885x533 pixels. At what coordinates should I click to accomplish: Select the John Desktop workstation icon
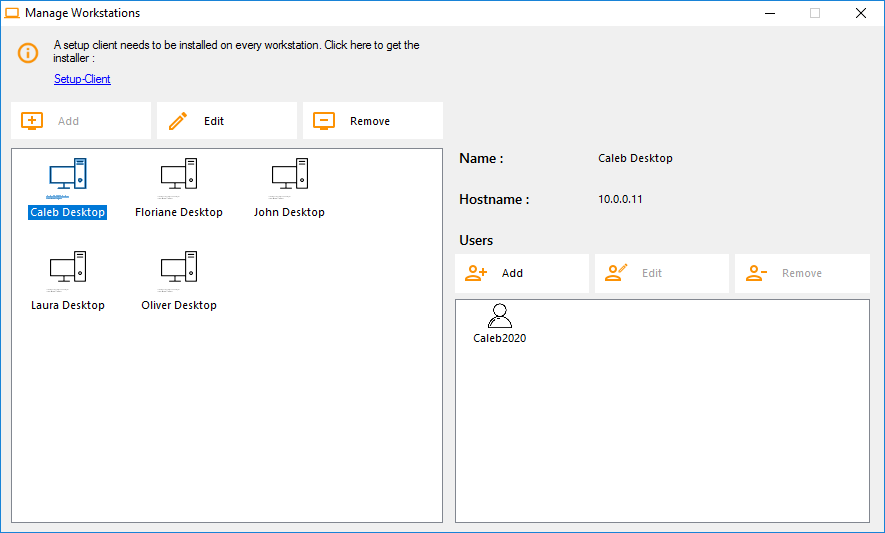[289, 175]
